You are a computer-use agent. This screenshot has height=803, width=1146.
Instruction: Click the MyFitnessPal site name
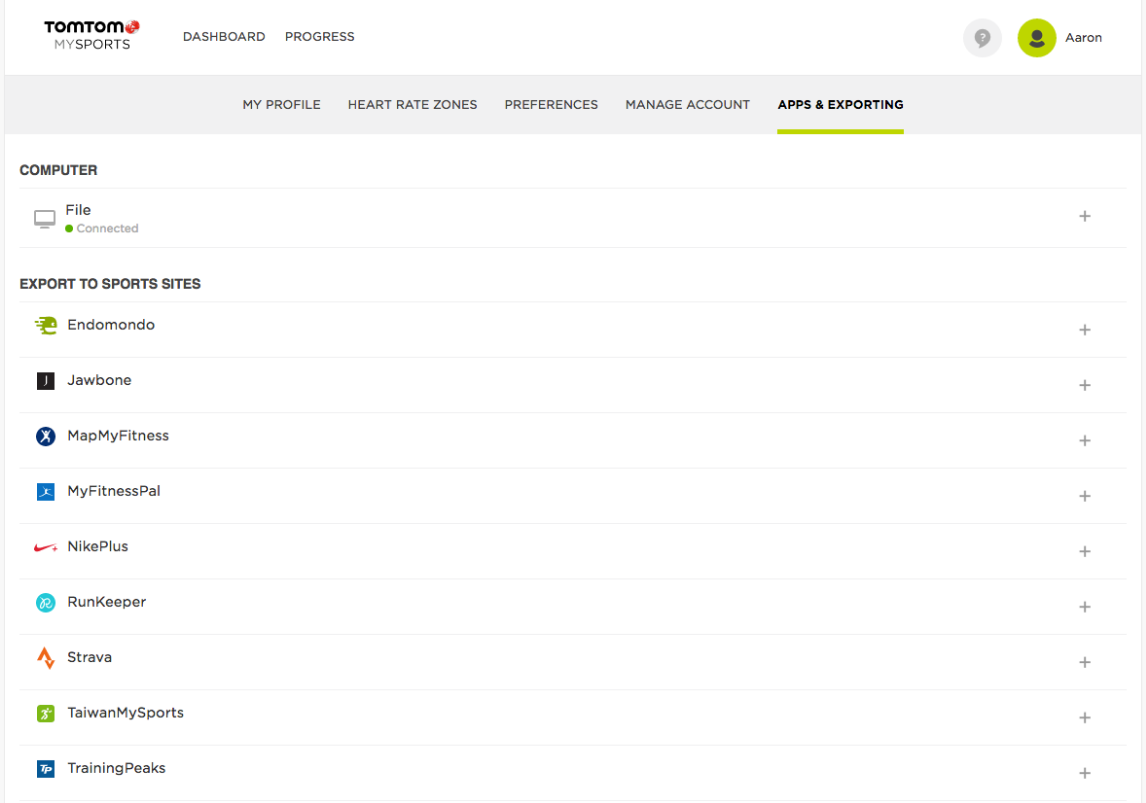[114, 491]
